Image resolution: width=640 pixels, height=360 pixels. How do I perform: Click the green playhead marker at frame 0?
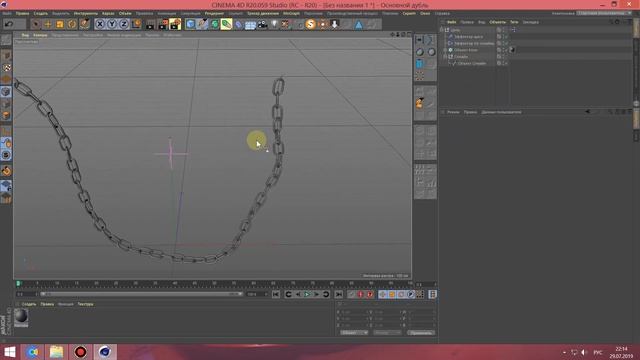pos(18,283)
